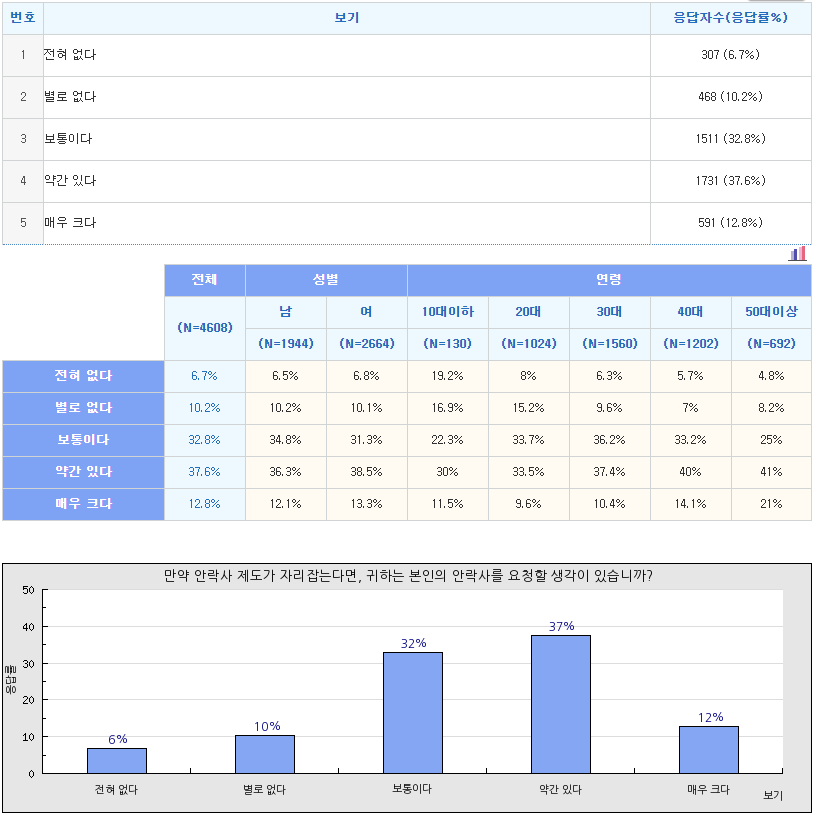Click the female sample size '(N=2664)'
Screen dimensions: 818x817
[x=366, y=344]
